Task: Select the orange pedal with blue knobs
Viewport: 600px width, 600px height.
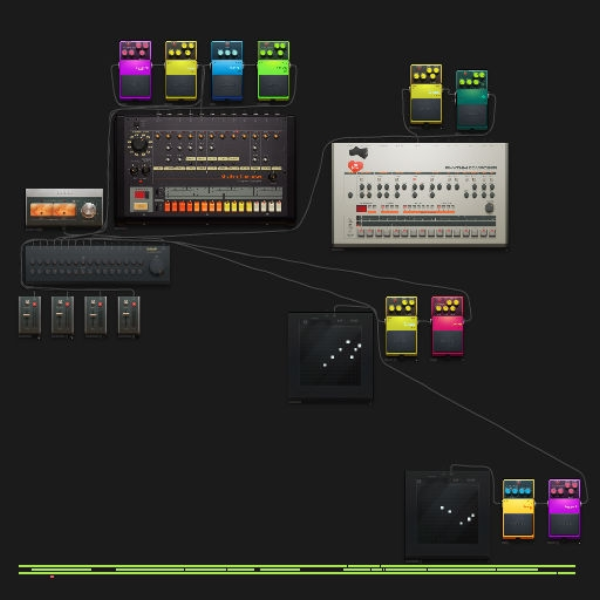Action: (x=518, y=509)
